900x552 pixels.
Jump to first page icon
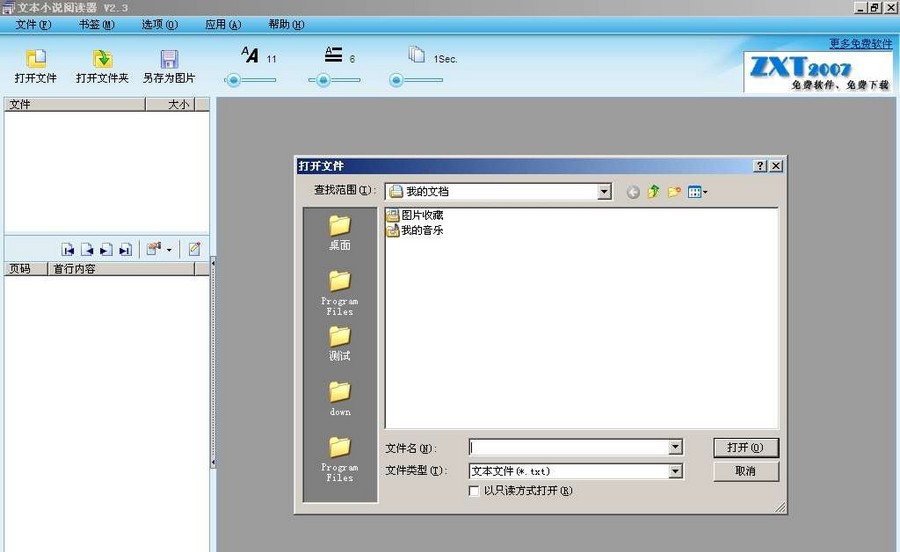pyautogui.click(x=68, y=250)
